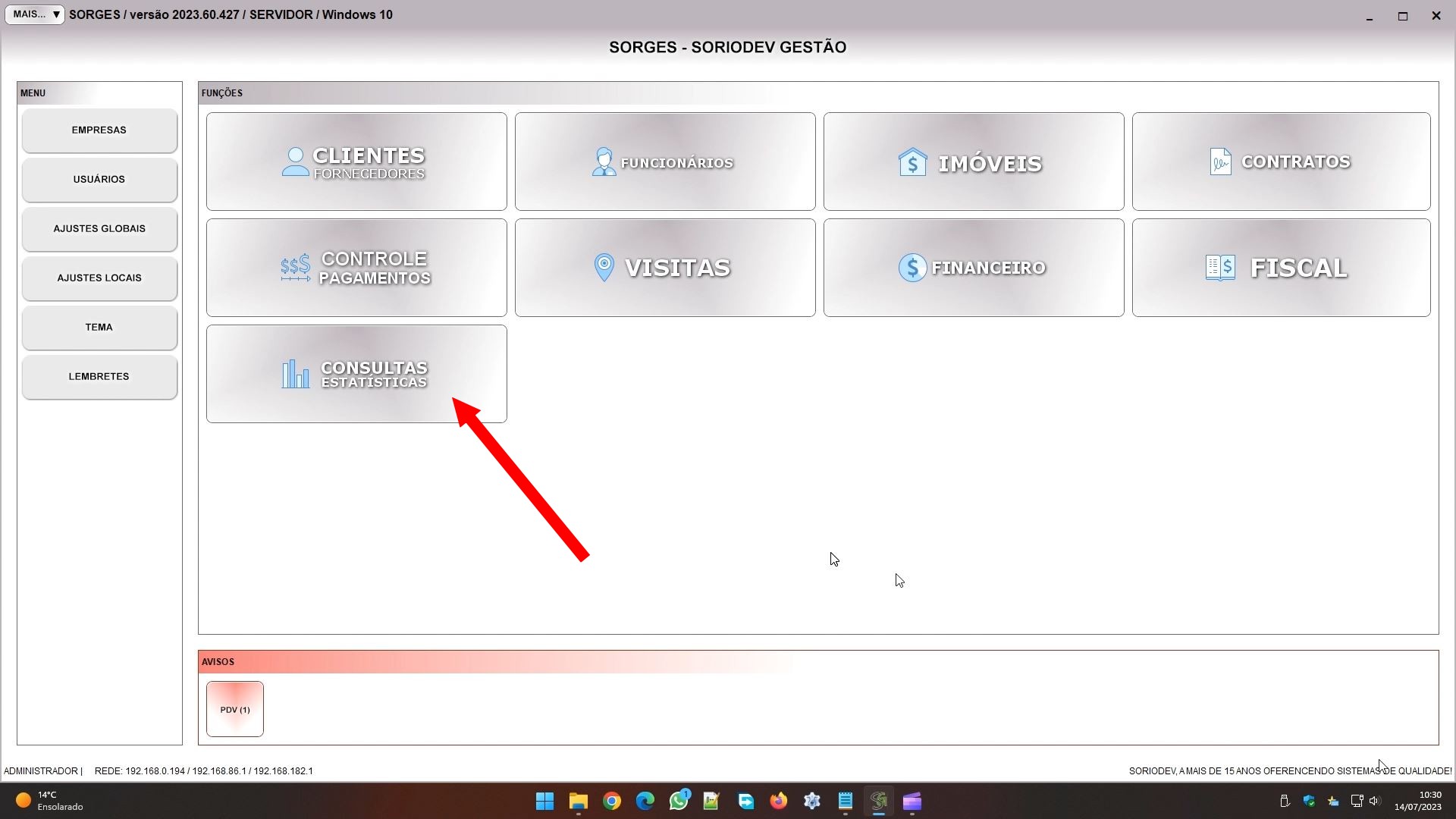The image size is (1456, 819).
Task: Open Ajustes Globais settings
Action: [x=99, y=229]
